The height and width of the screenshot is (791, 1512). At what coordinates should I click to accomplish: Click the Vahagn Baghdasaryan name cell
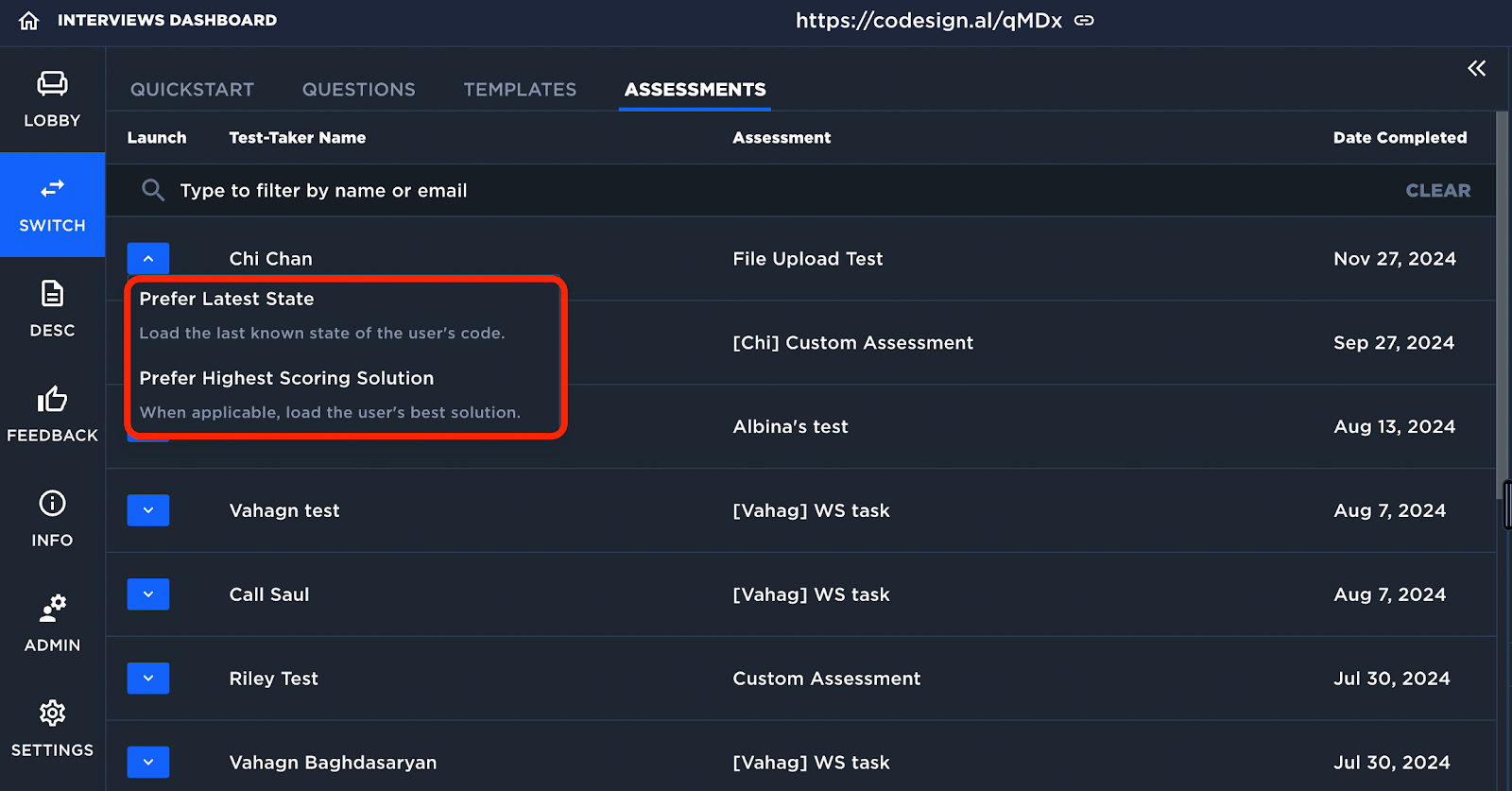tap(333, 763)
